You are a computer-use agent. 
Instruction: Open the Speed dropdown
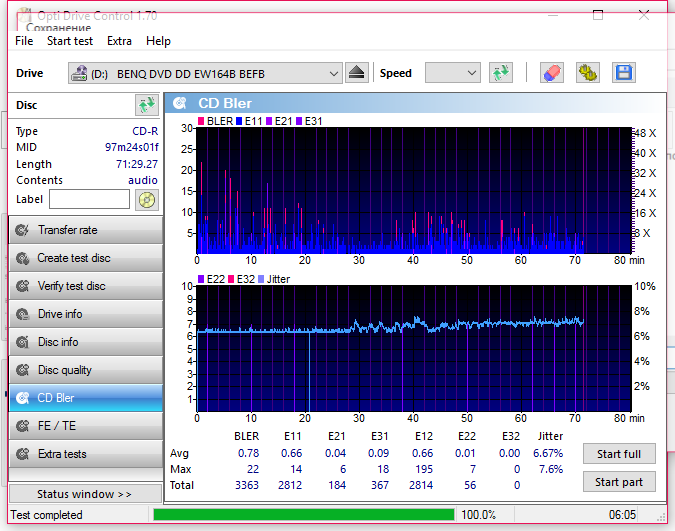[452, 73]
